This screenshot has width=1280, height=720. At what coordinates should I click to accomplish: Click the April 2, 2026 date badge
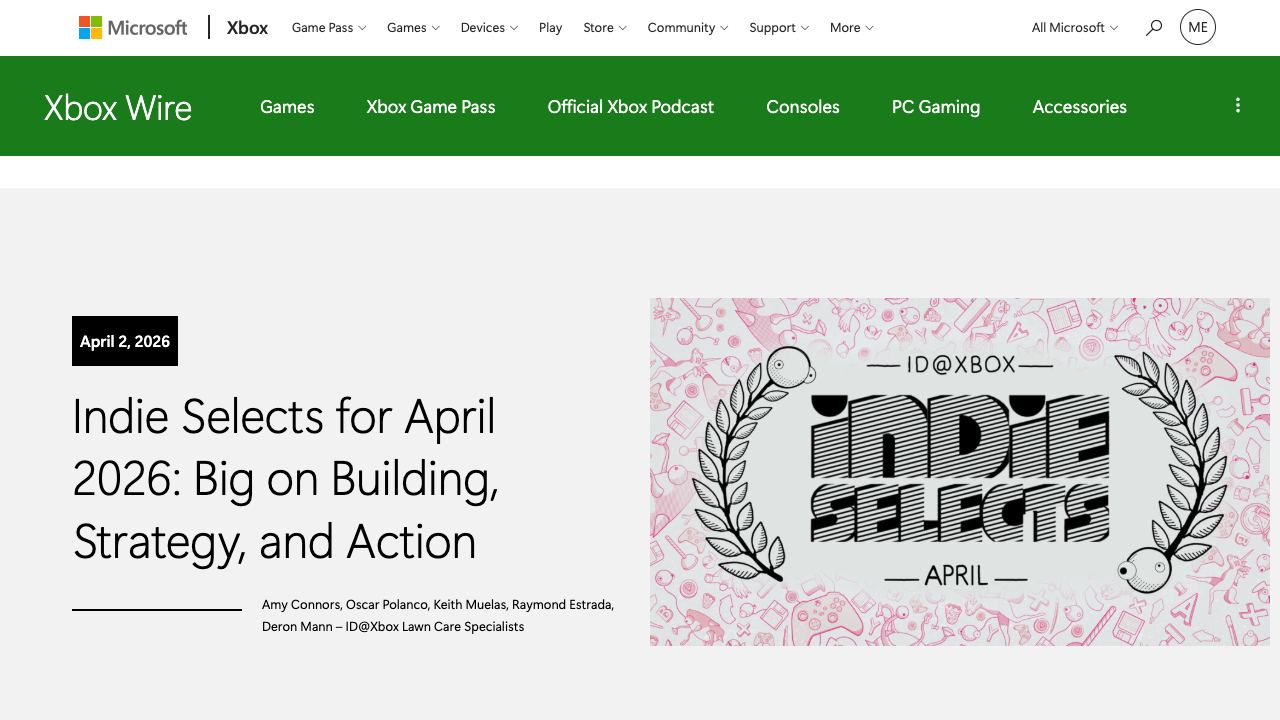click(x=125, y=341)
